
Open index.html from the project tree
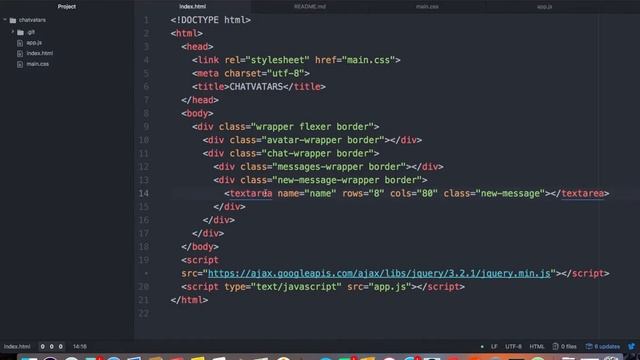pos(40,53)
